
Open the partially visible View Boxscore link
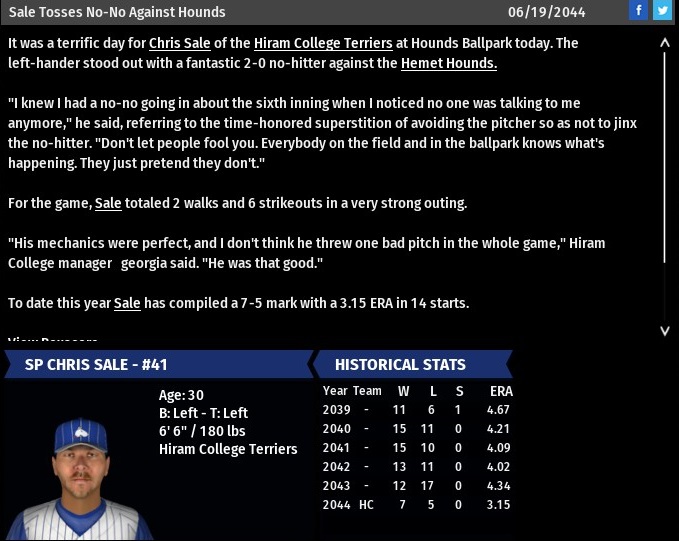52,341
